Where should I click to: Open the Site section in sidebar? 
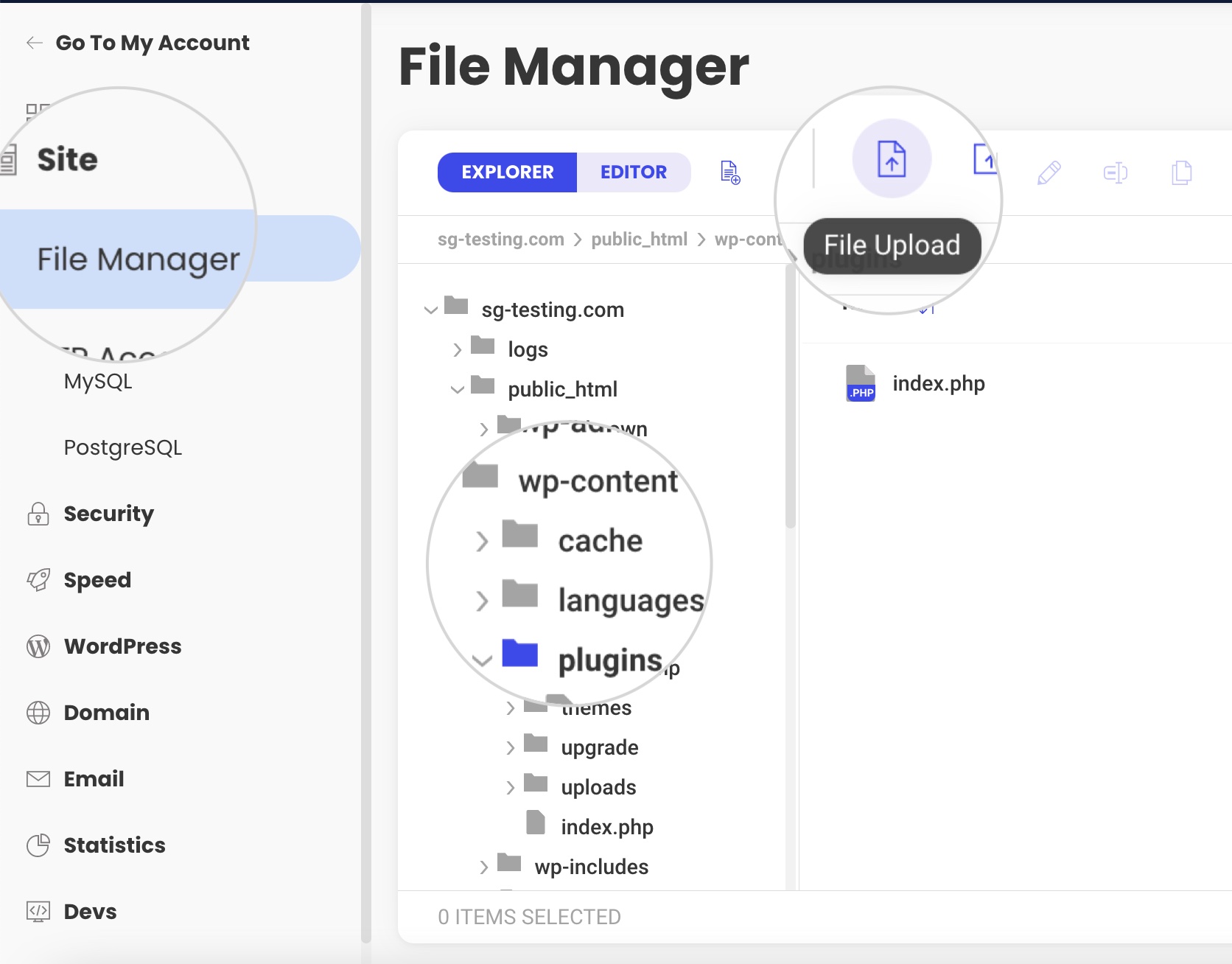(x=67, y=159)
